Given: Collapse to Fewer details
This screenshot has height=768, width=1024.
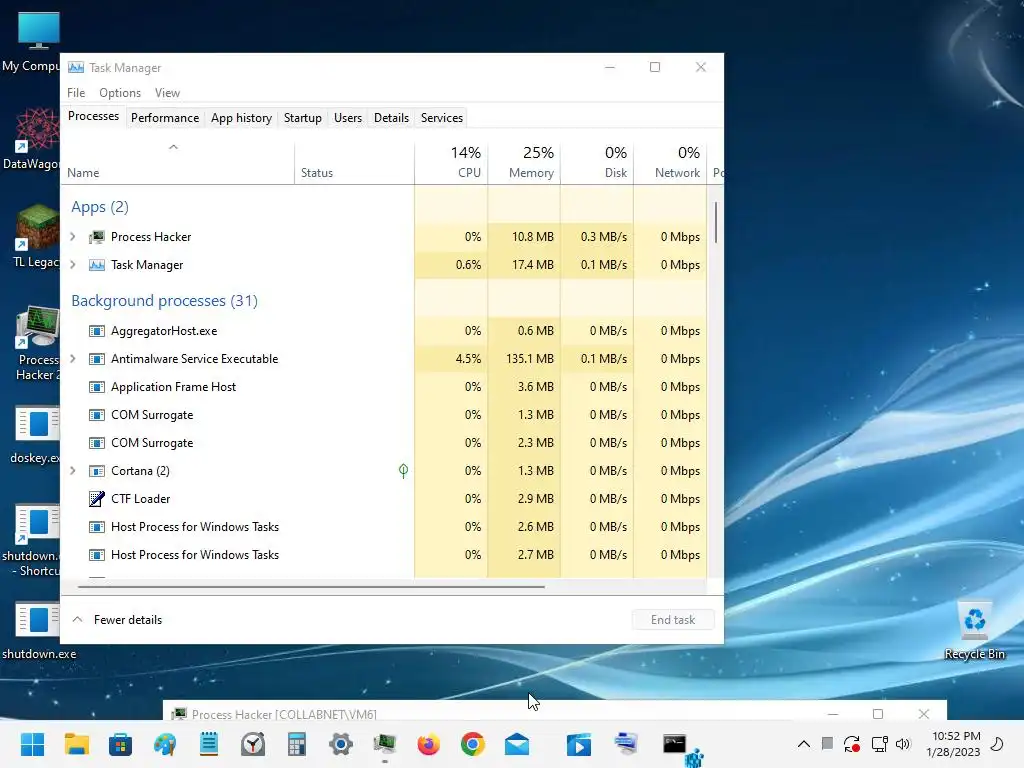Looking at the screenshot, I should (118, 620).
